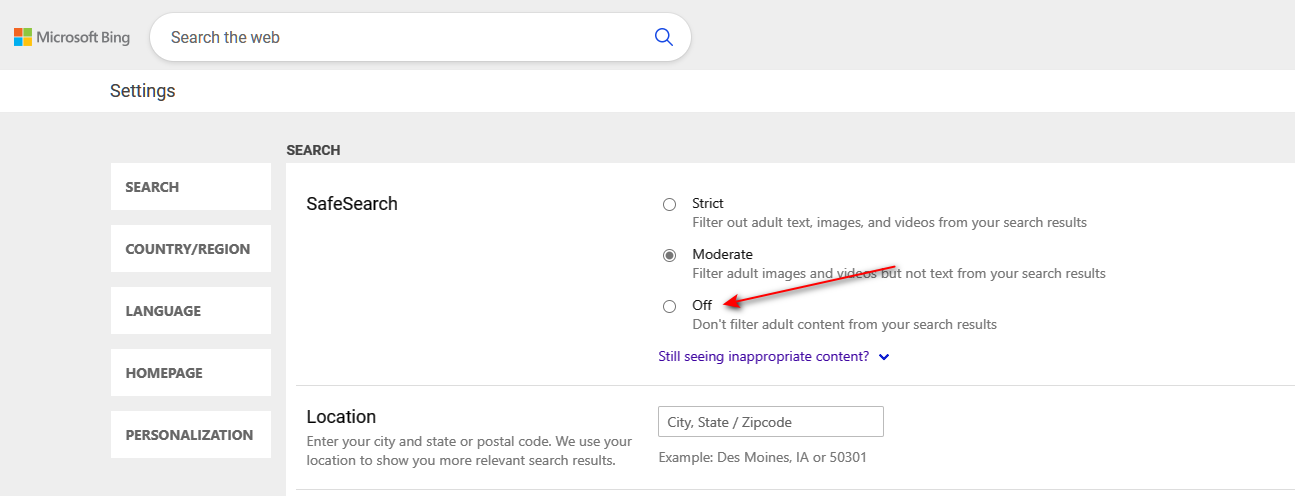Open the Homepage settings tab
The image size is (1295, 496).
pos(190,373)
